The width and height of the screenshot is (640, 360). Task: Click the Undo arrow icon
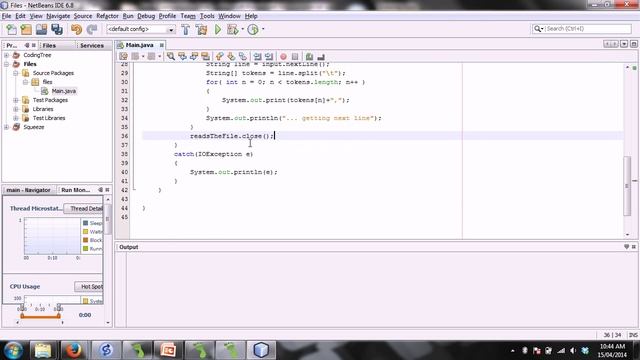click(x=76, y=29)
